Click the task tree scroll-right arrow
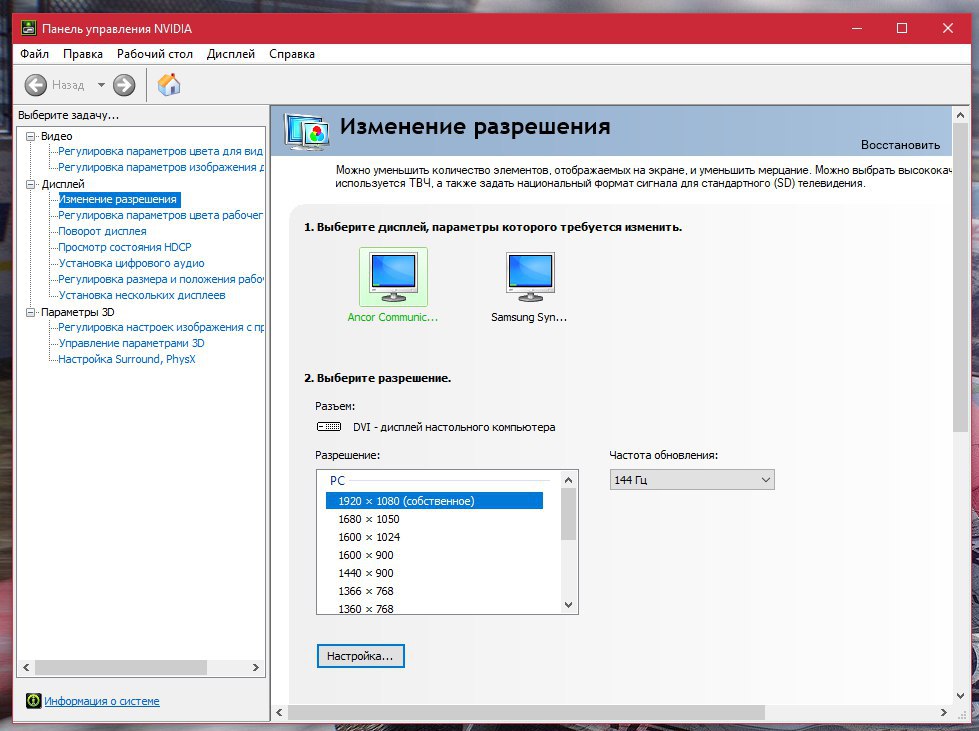Viewport: 979px width, 731px height. pyautogui.click(x=255, y=667)
